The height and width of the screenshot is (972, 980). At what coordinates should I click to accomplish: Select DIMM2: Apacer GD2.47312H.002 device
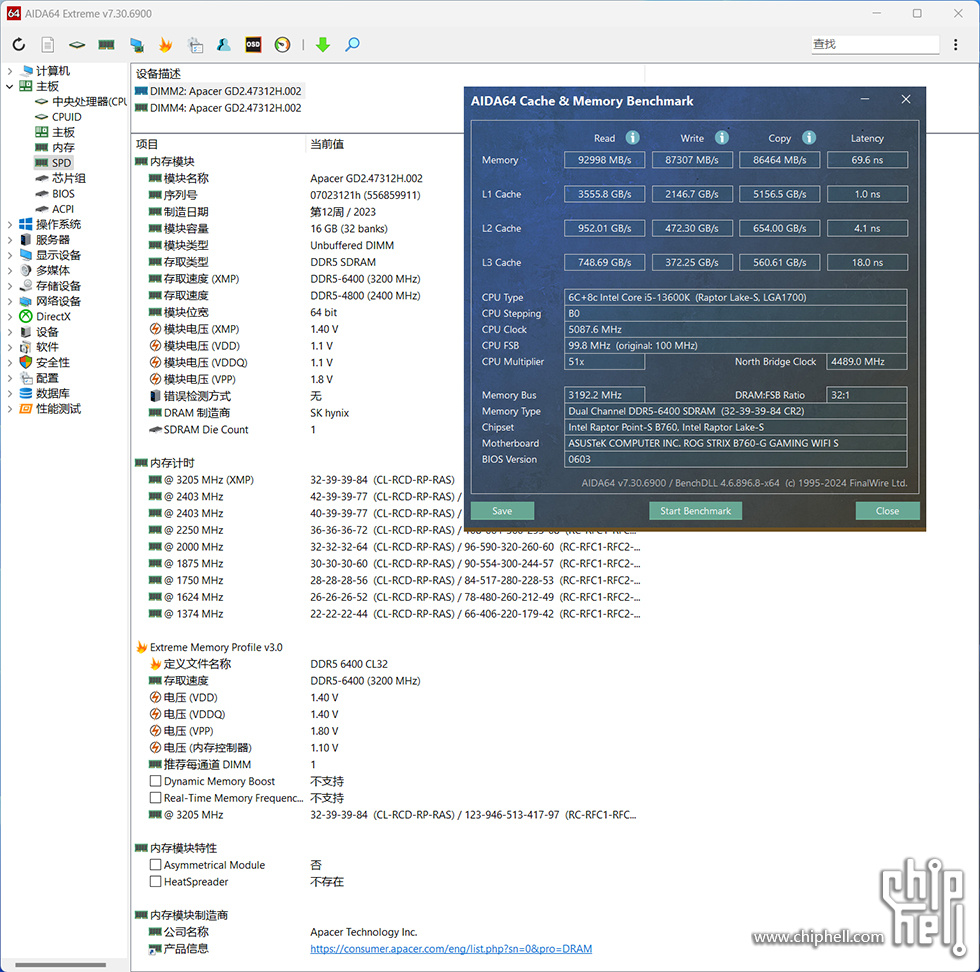tap(219, 91)
